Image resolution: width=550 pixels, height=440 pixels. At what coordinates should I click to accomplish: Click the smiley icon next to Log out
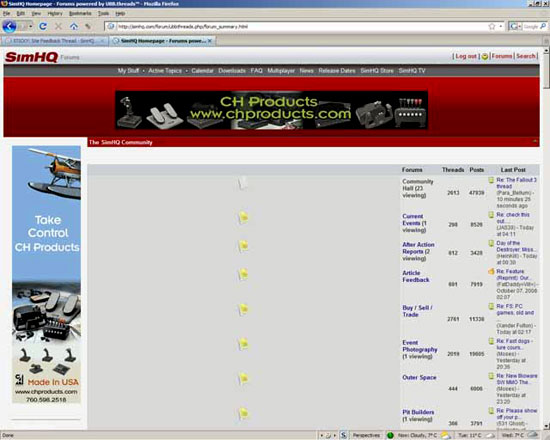pyautogui.click(x=485, y=56)
